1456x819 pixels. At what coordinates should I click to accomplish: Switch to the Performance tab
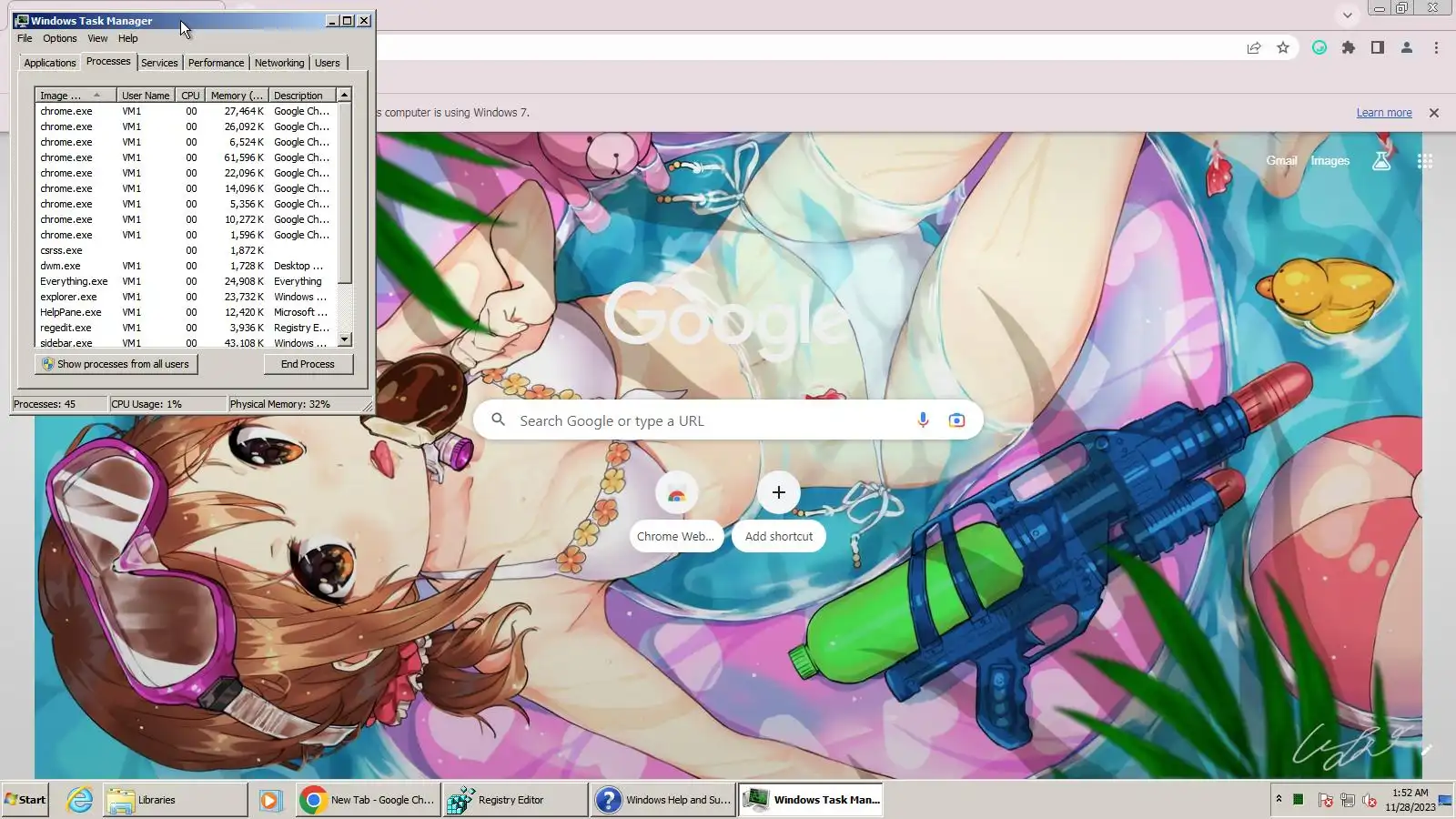click(x=216, y=63)
